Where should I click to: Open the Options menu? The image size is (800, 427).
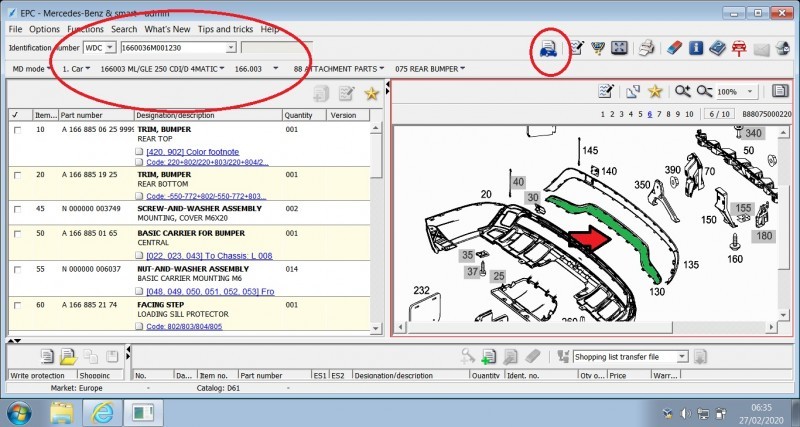tap(44, 29)
